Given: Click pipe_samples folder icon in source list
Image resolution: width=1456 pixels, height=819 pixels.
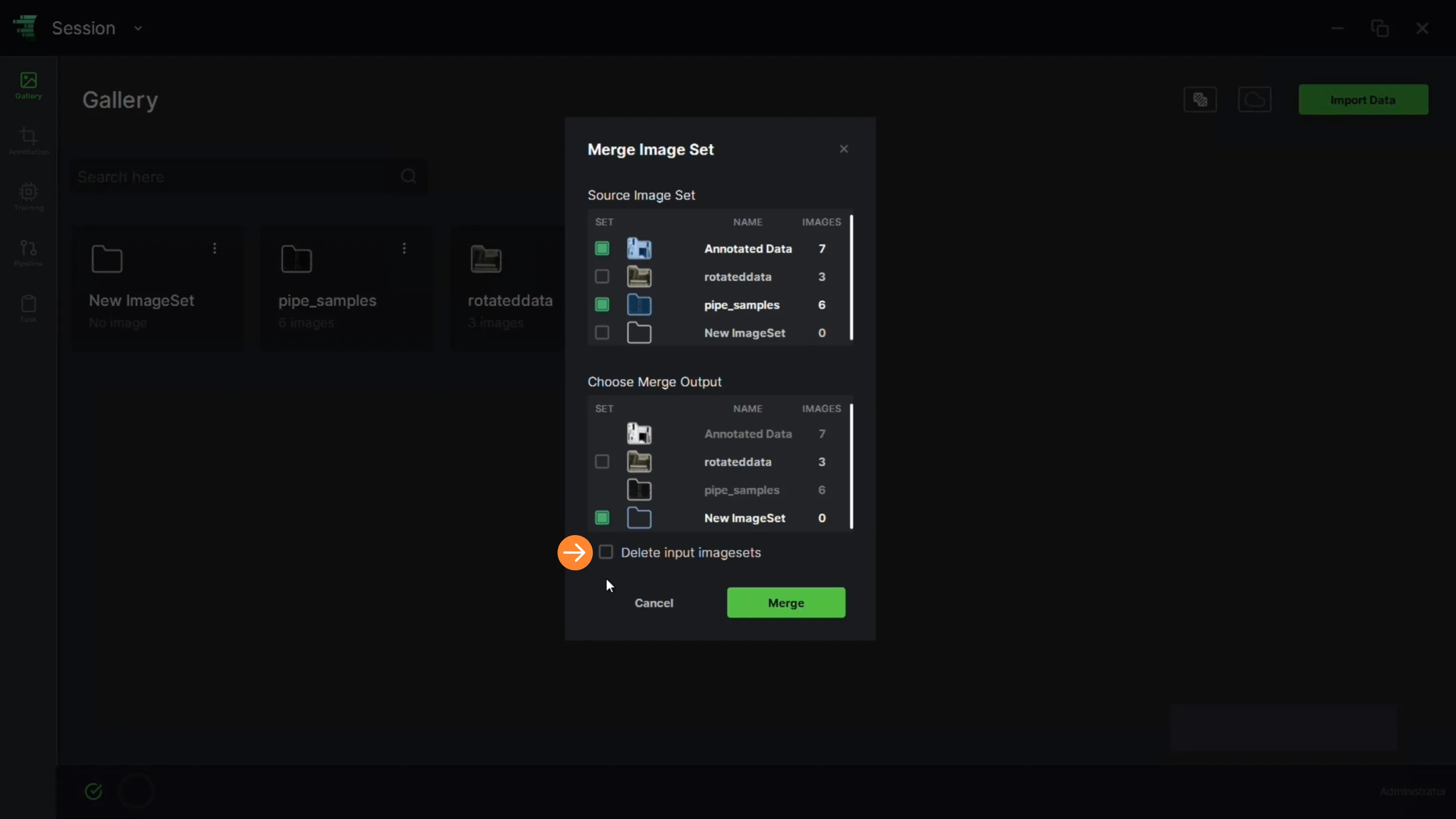Looking at the screenshot, I should tap(639, 305).
